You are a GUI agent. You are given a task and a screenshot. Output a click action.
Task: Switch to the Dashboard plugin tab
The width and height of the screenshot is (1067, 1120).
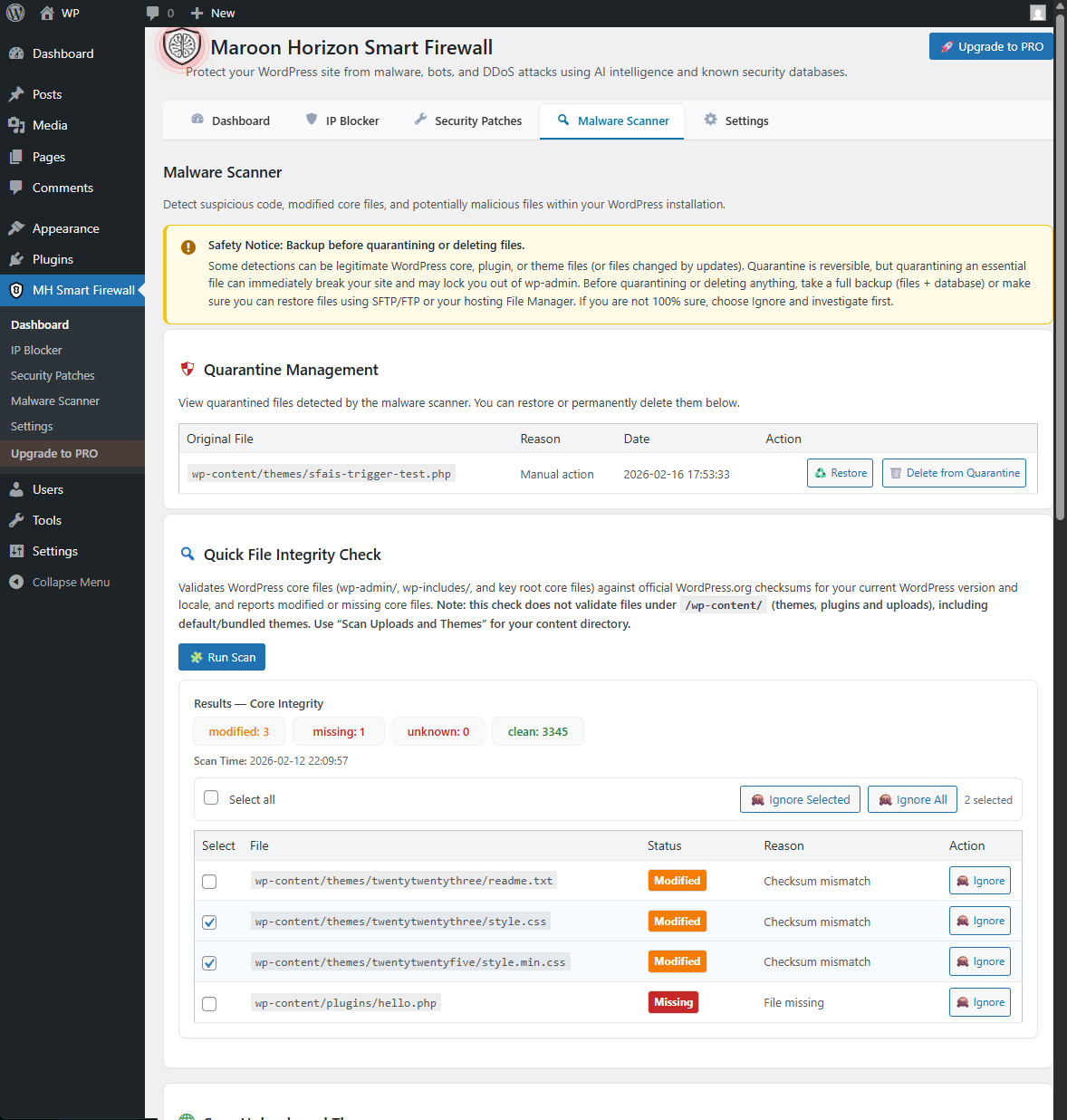coord(229,120)
